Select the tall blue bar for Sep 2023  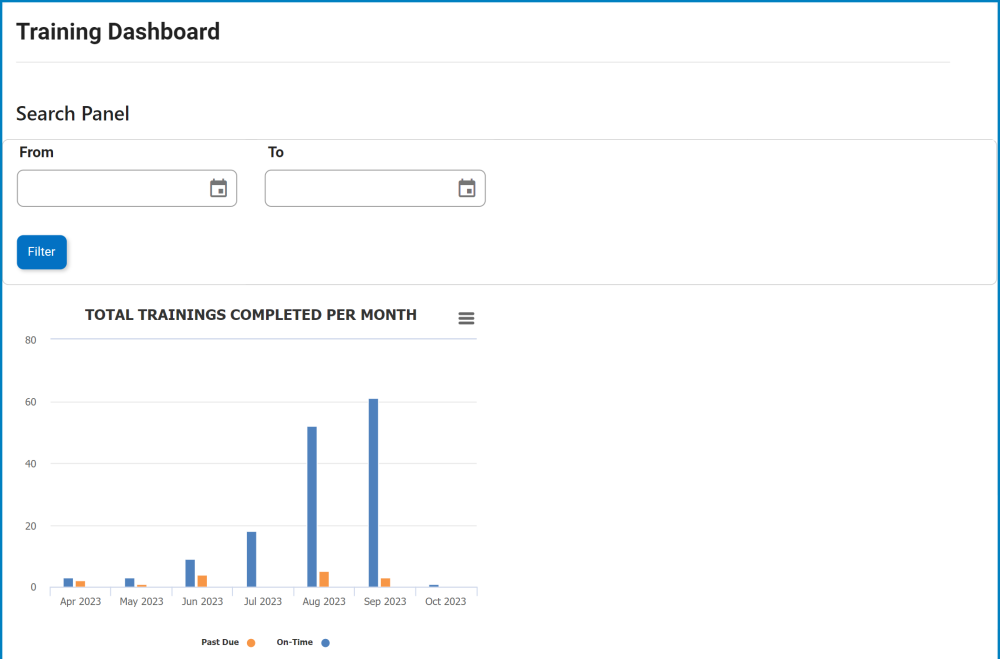coord(373,490)
